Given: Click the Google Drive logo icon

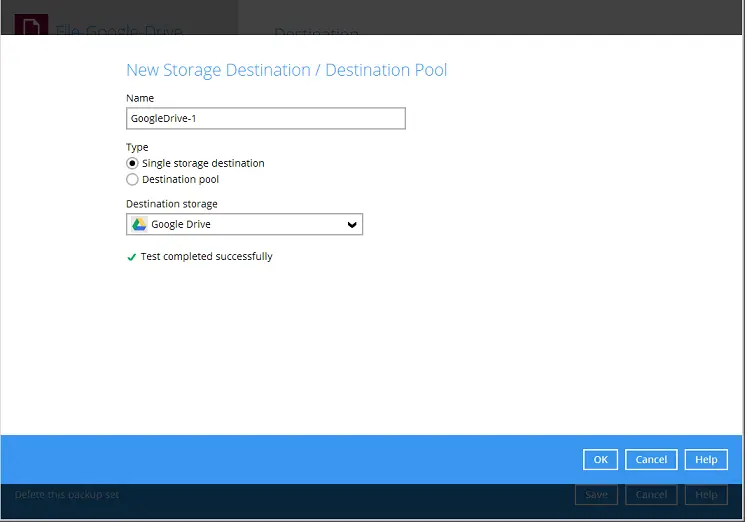Looking at the screenshot, I should click(x=139, y=224).
